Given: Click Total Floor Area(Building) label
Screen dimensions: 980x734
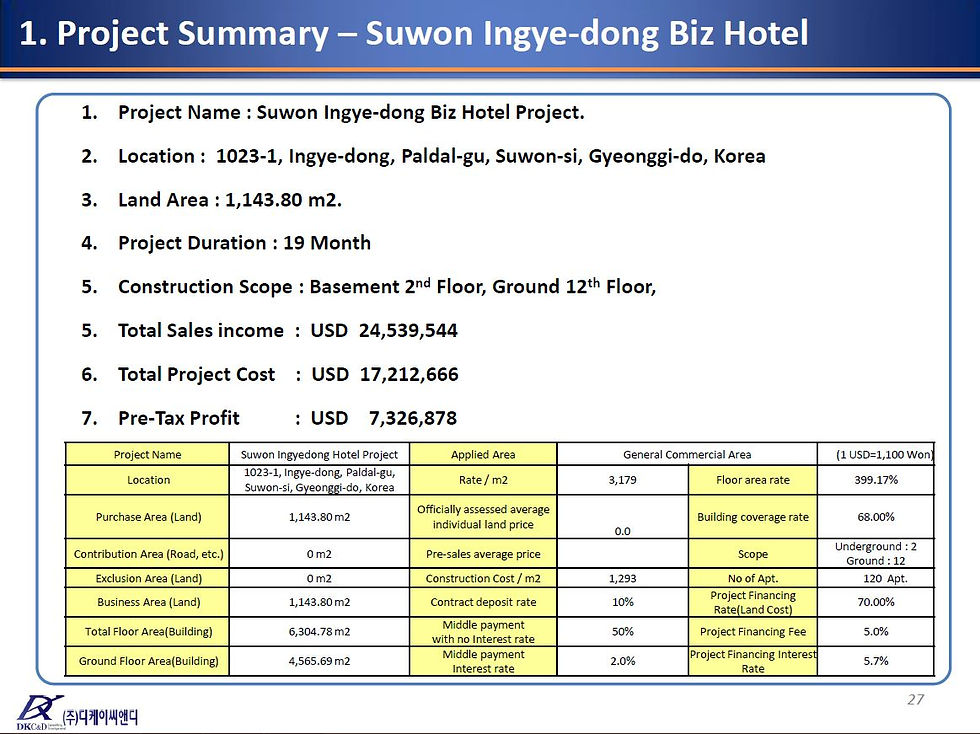Looking at the screenshot, I should pyautogui.click(x=148, y=631).
